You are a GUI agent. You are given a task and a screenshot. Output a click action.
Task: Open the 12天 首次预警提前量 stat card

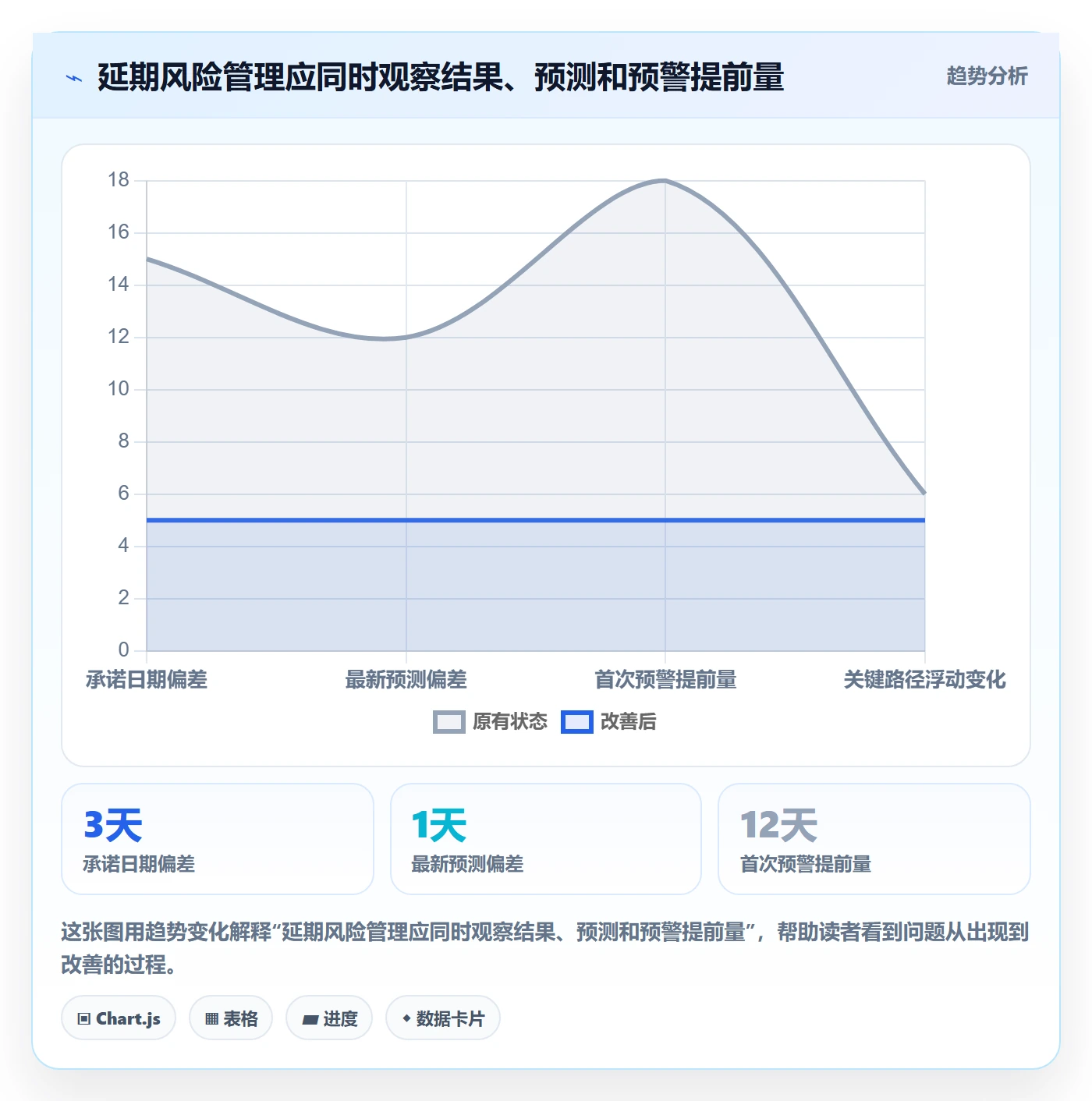pos(874,839)
